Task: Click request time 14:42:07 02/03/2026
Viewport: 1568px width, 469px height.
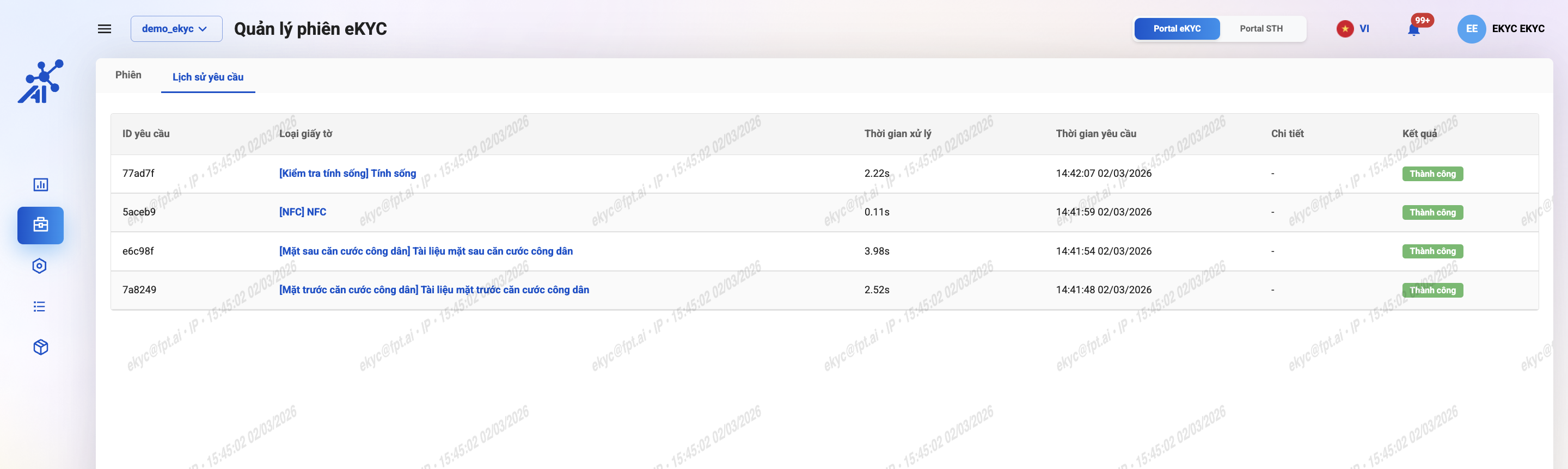Action: pyautogui.click(x=1104, y=174)
